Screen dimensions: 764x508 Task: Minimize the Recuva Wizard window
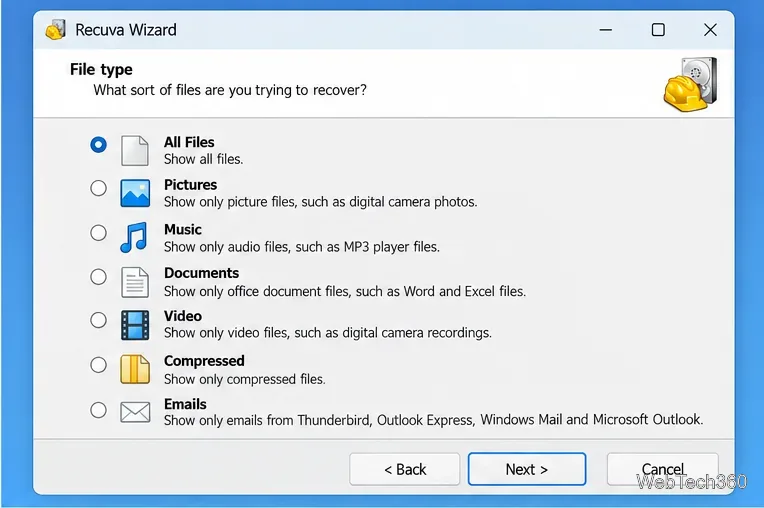(x=606, y=30)
